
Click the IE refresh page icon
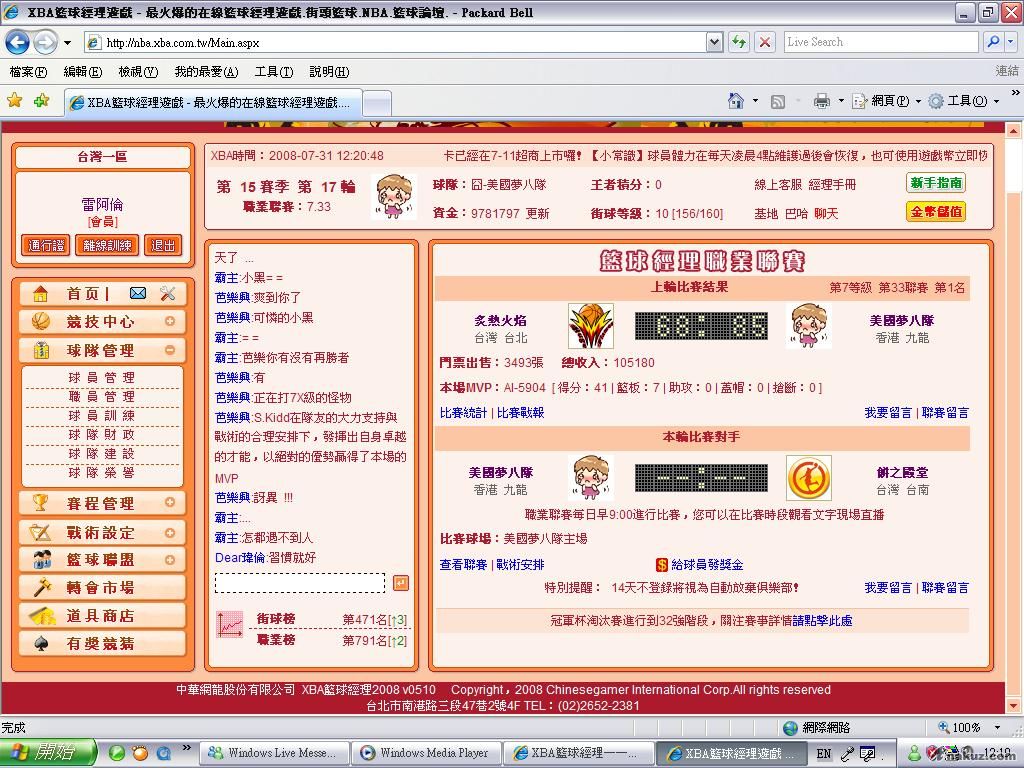(739, 42)
